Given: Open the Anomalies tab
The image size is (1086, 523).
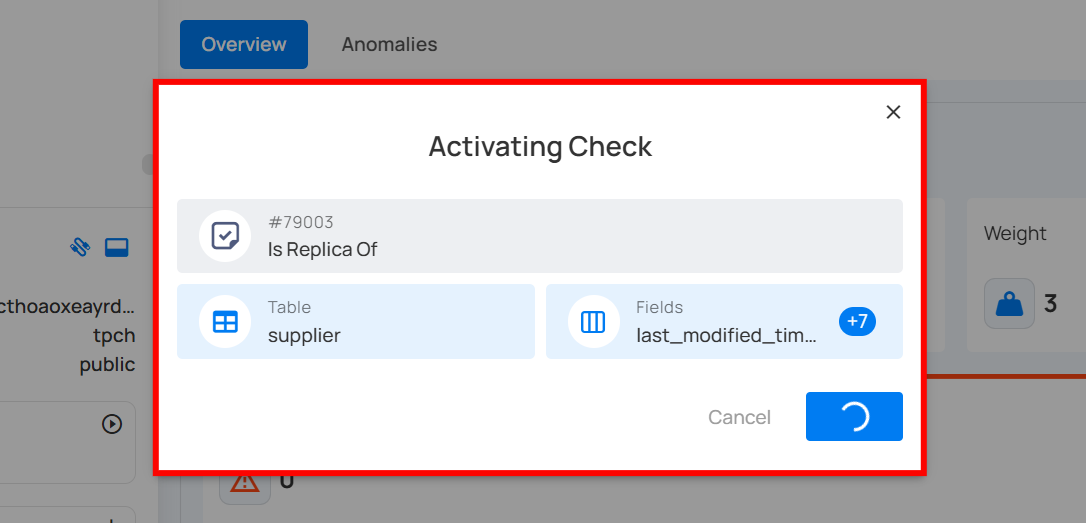Looking at the screenshot, I should coord(389,44).
